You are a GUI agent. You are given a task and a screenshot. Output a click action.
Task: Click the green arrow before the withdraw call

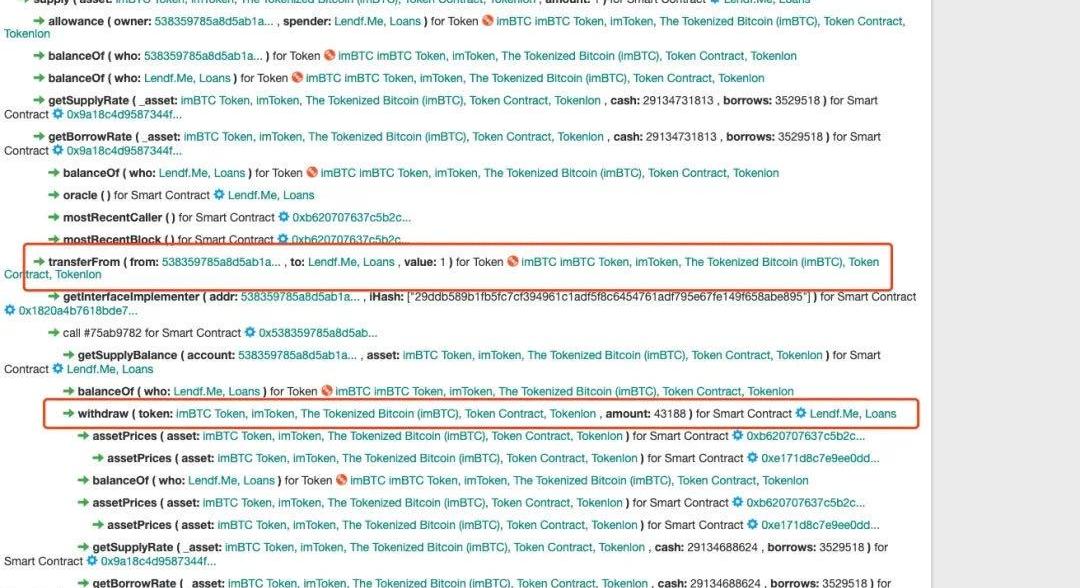tap(69, 413)
